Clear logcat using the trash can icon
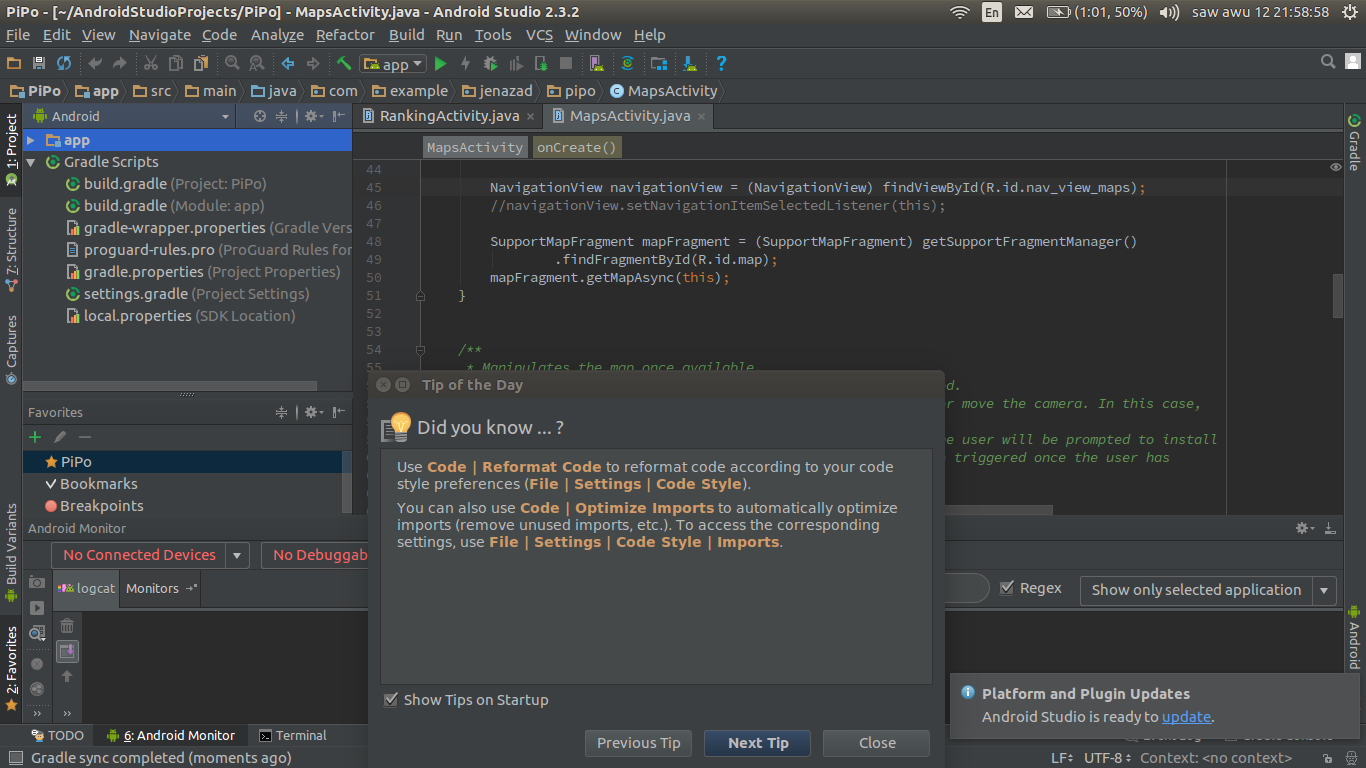 coord(67,626)
